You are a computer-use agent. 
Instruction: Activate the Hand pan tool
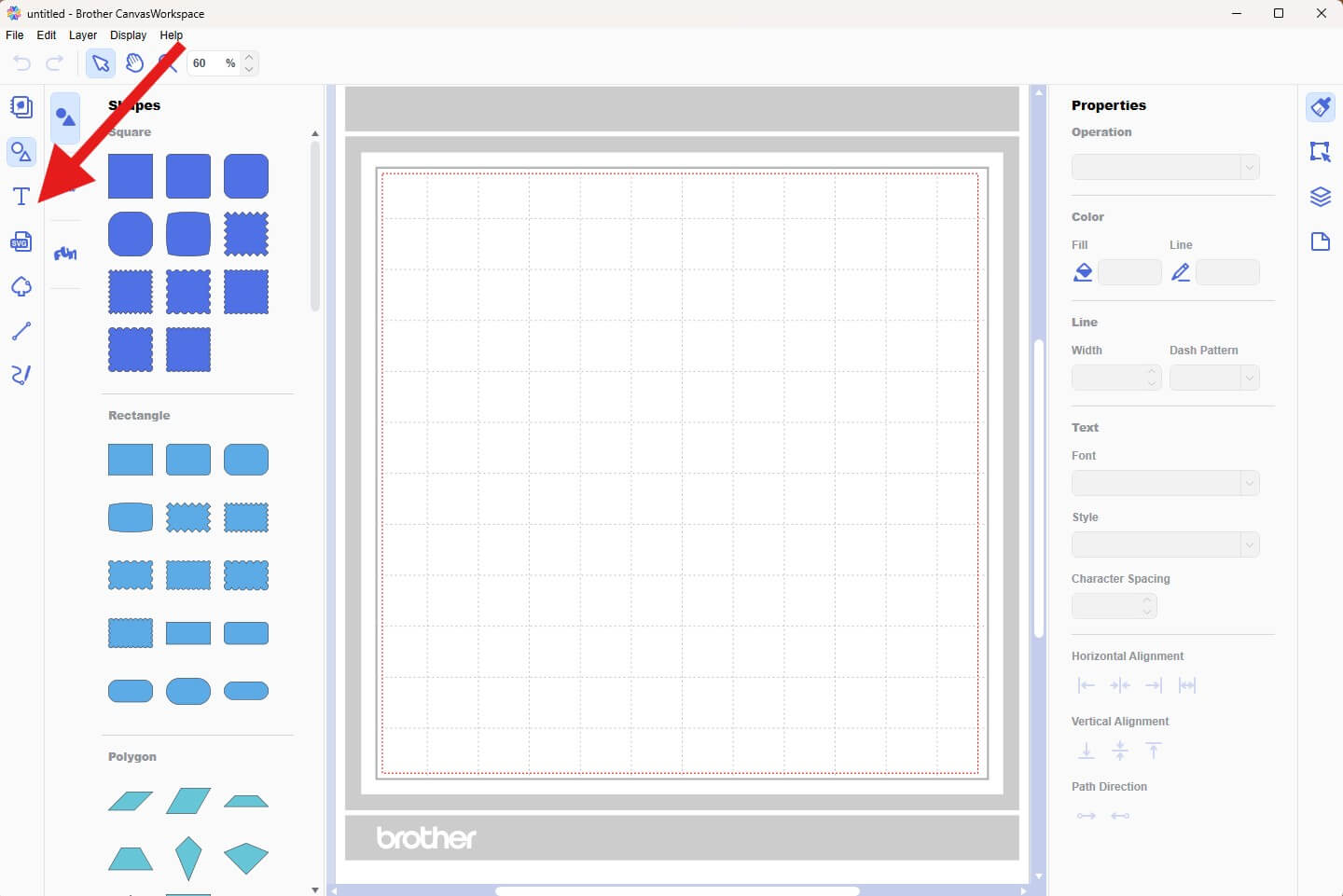coord(134,62)
